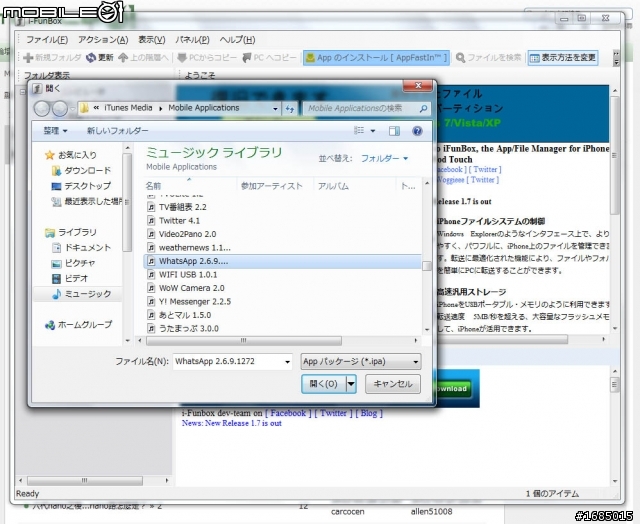Click the 上の階層へ up arrow icon
Screen dimensions: 640x524
click(123, 58)
